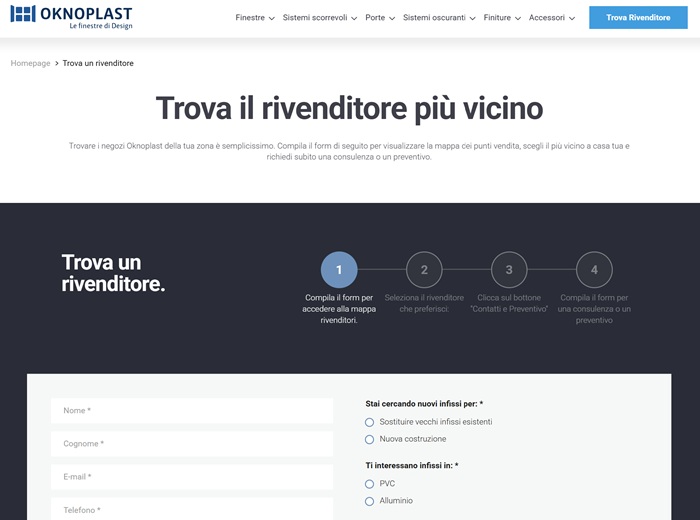Open the Accessori menu
700x520 pixels.
(x=546, y=18)
